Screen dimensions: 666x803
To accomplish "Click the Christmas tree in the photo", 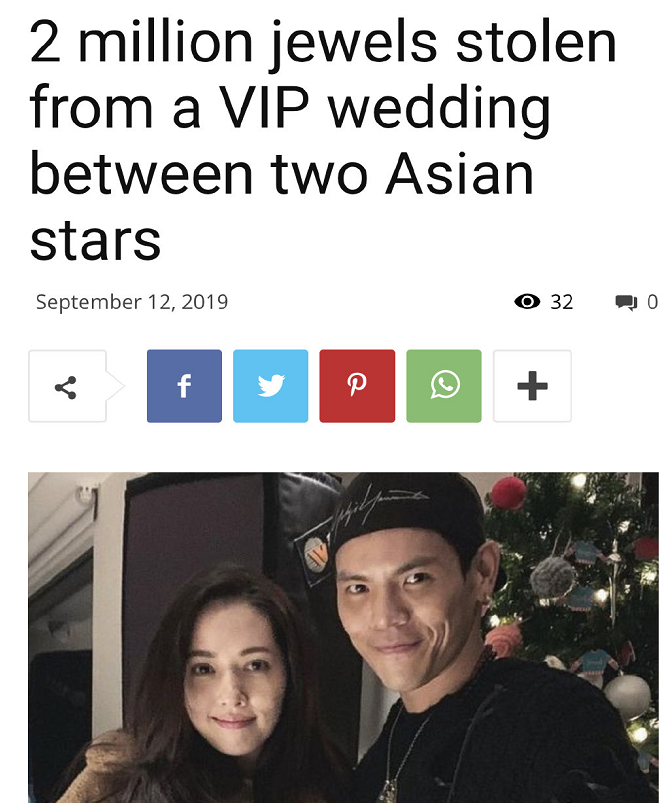I will (574, 615).
